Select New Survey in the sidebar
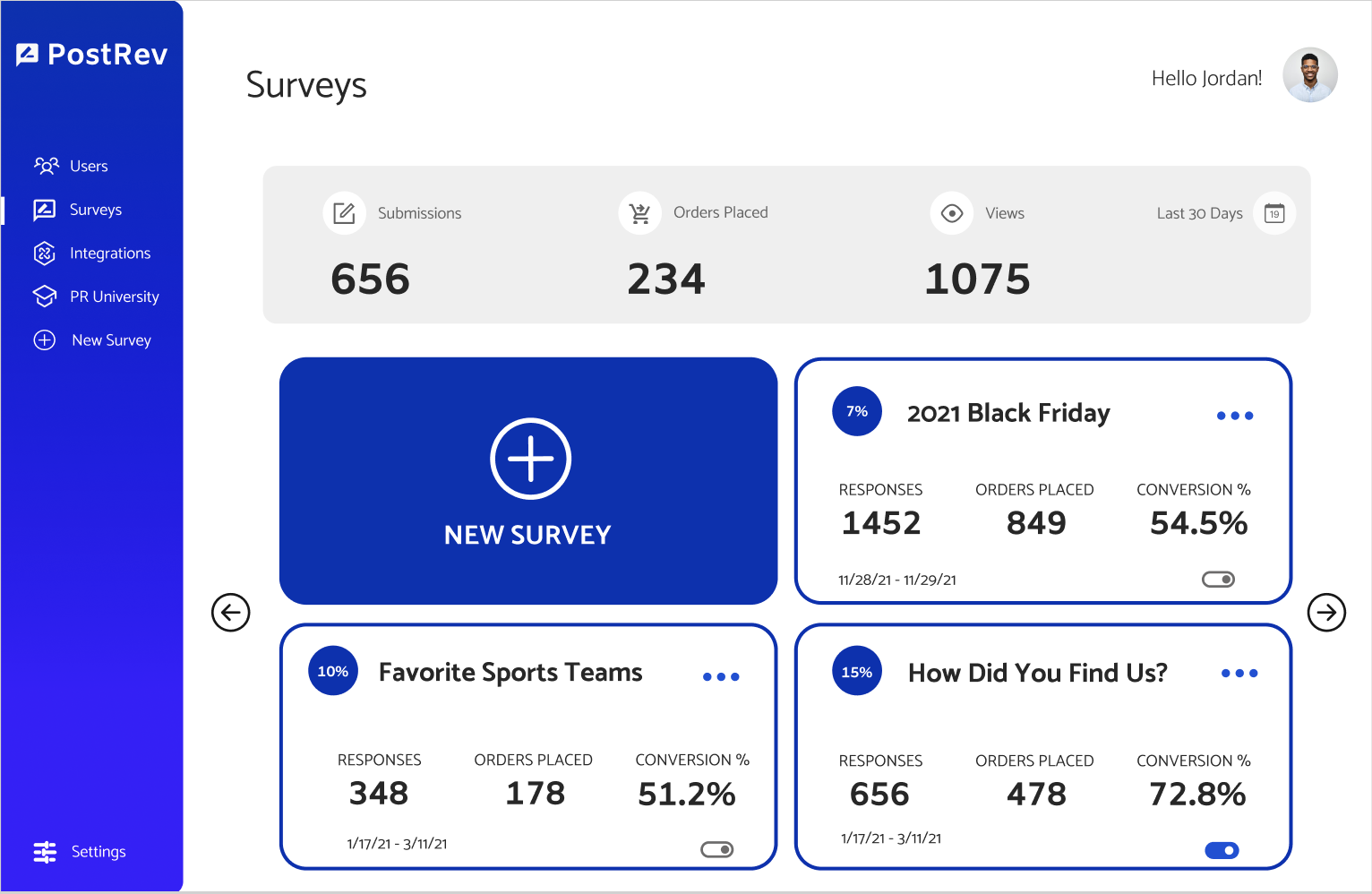The height and width of the screenshot is (894, 1372). coord(111,340)
